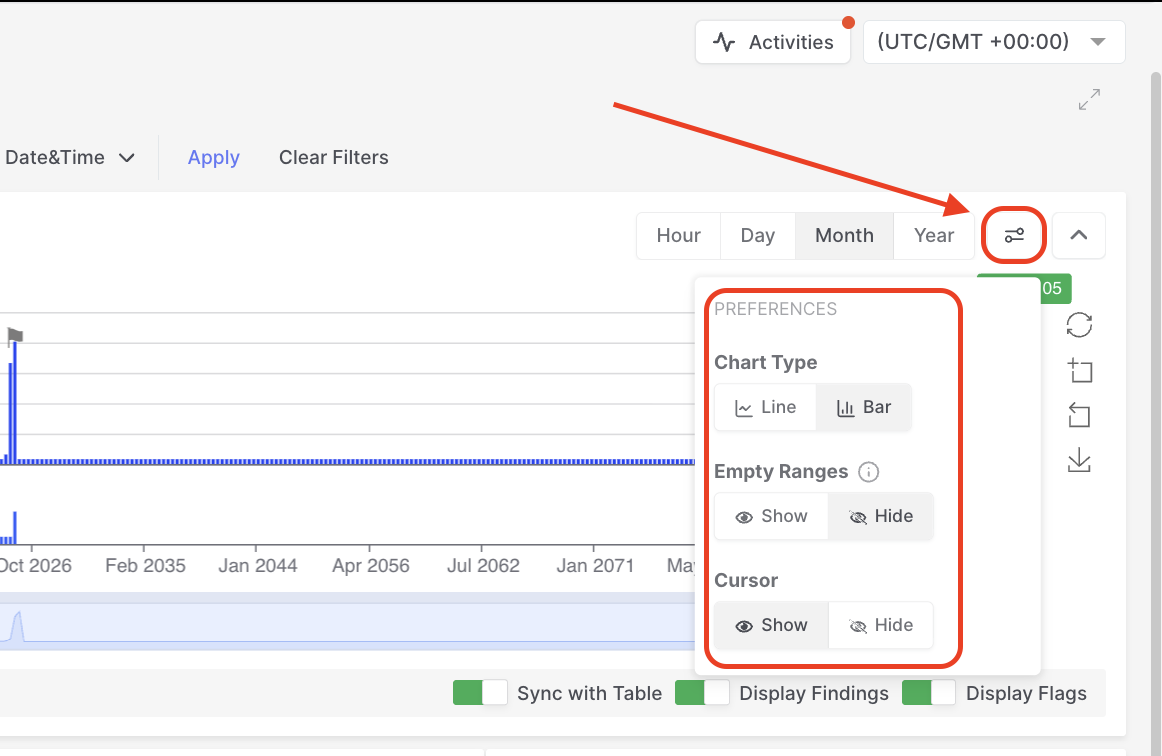Screen dimensions: 1162x756
Task: Disable the Display Findings toggle
Action: point(702,693)
